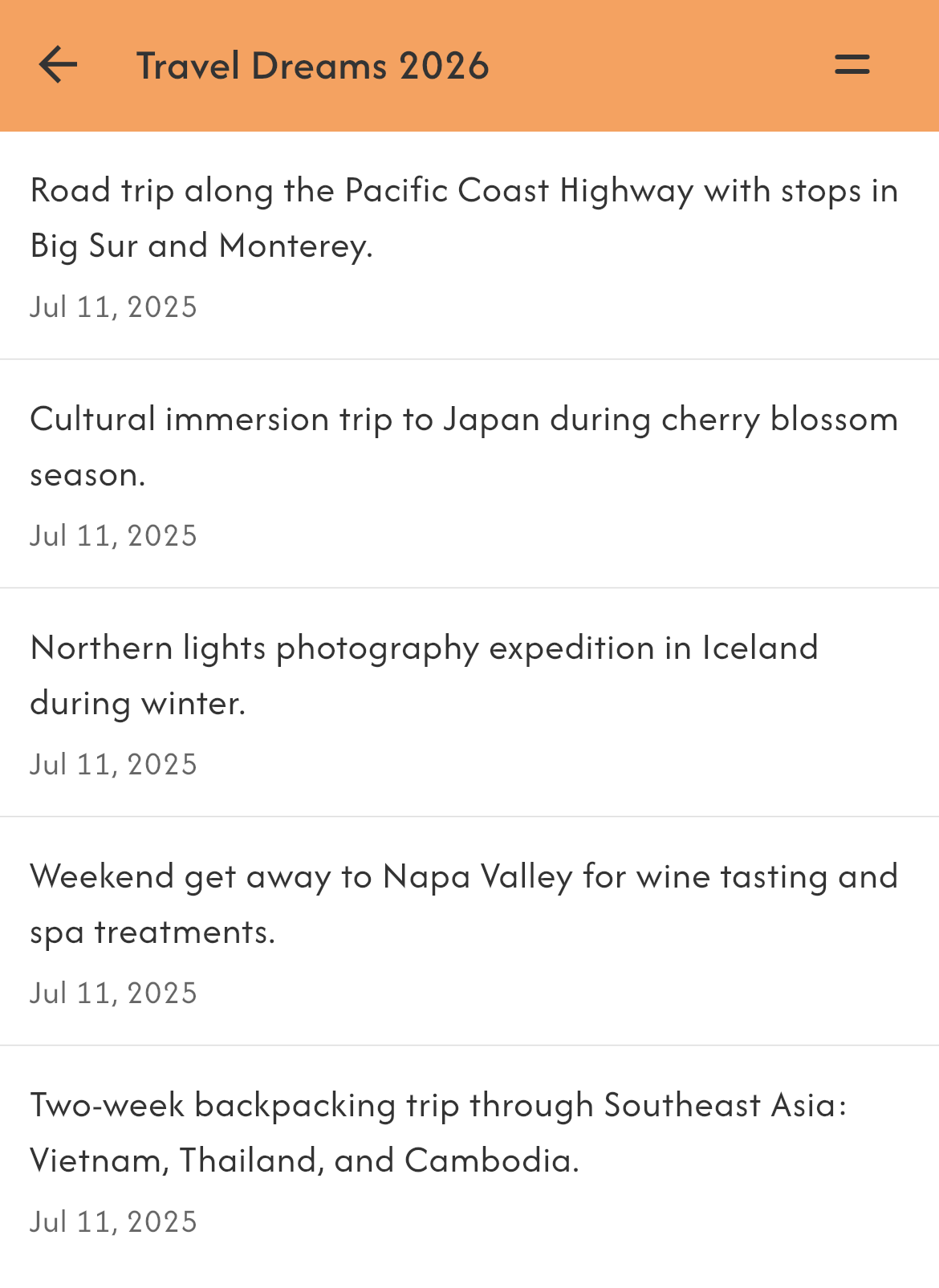Click the date under the Japan trip note
Viewport: 939px width, 1288px height.
[x=113, y=536]
